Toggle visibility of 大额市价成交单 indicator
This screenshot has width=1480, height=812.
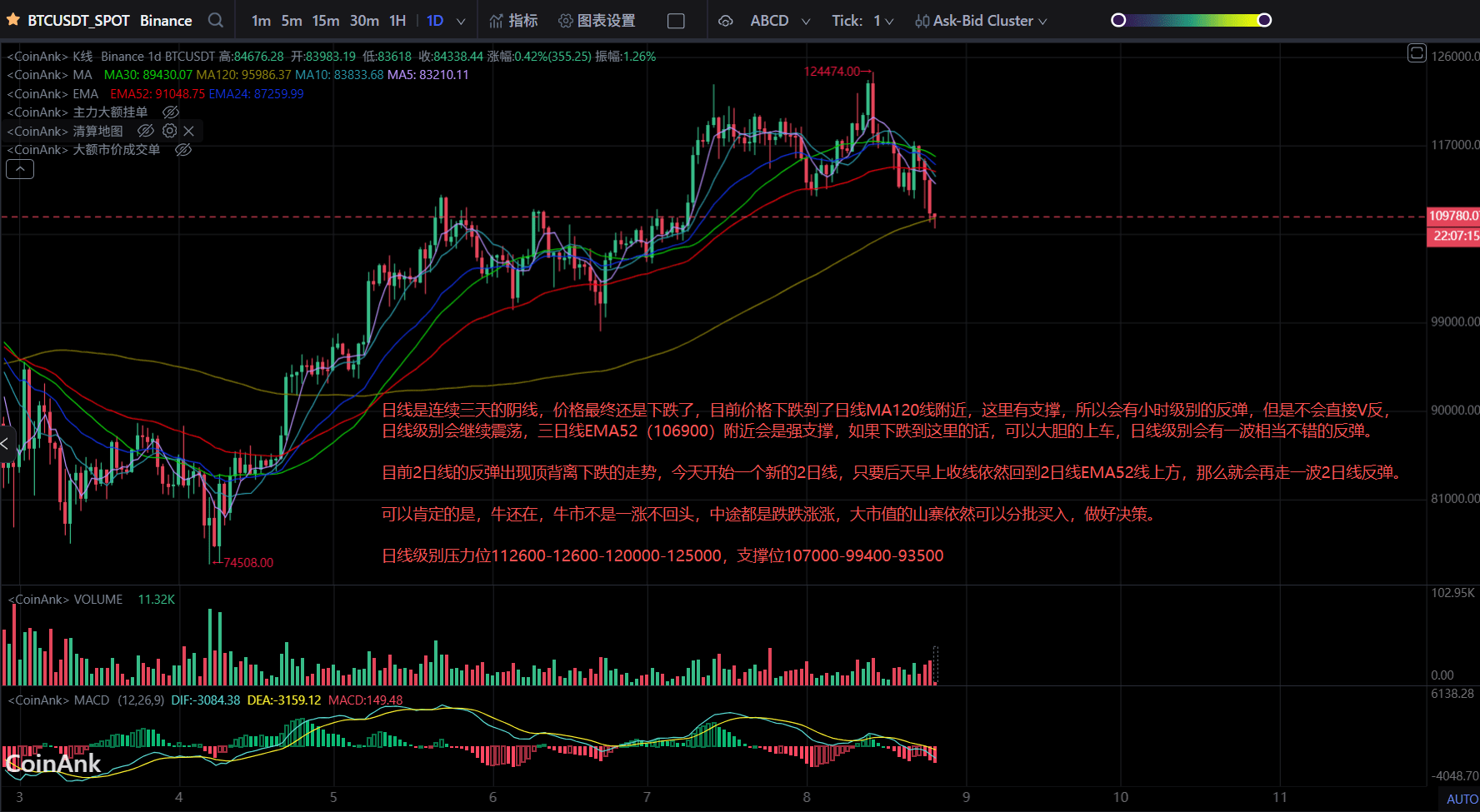click(x=183, y=150)
